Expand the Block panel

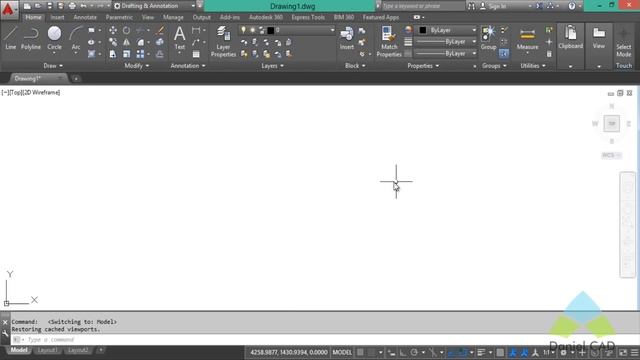355,65
